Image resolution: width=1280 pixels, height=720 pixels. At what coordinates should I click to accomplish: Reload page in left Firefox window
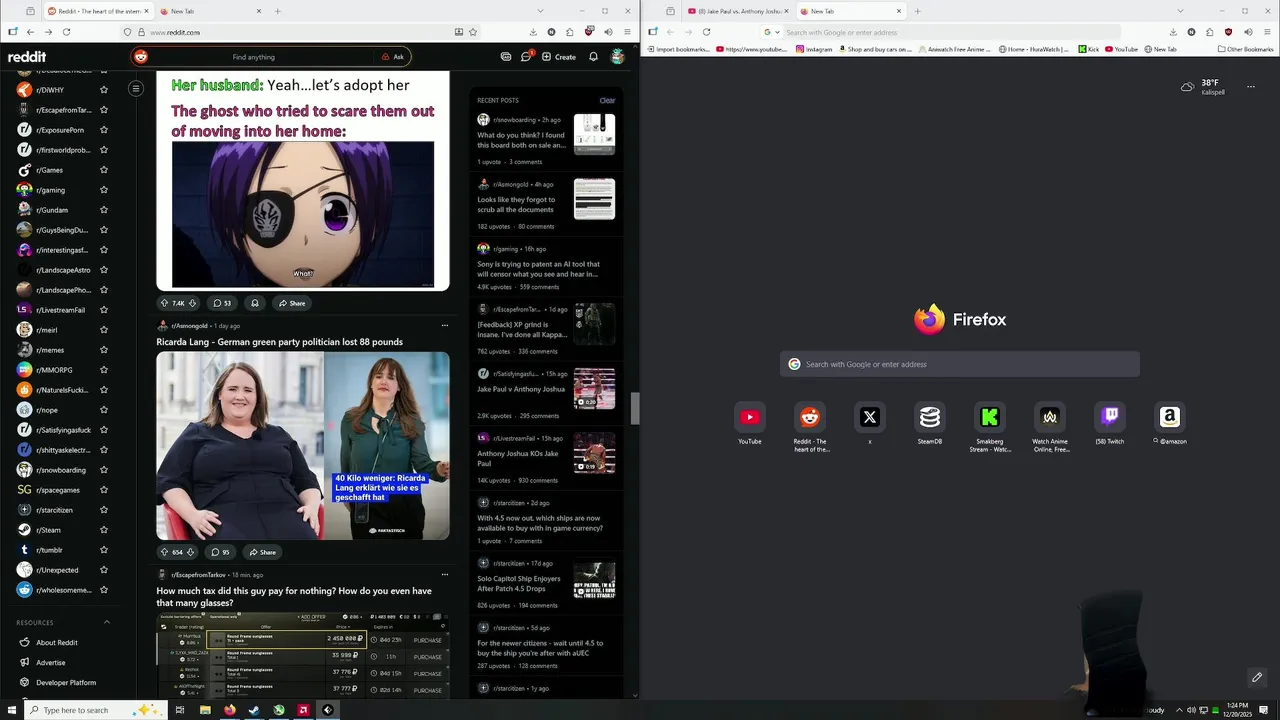pyautogui.click(x=67, y=32)
